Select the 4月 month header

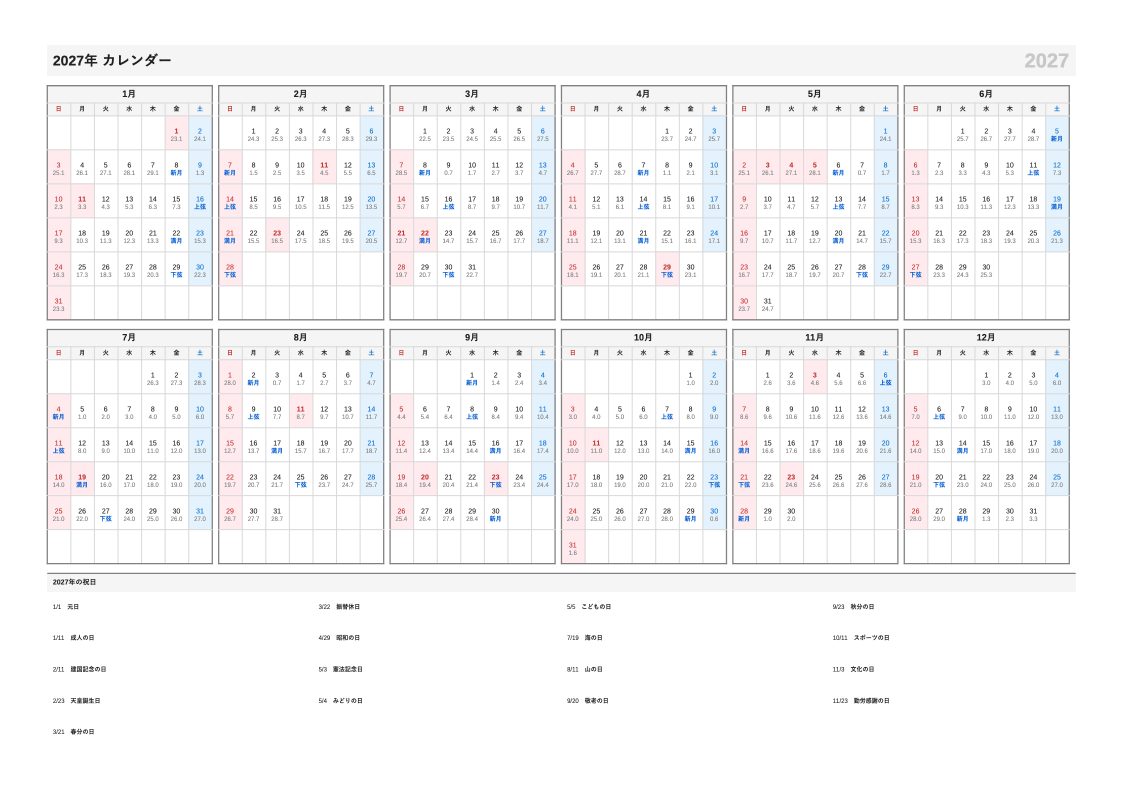(x=643, y=94)
